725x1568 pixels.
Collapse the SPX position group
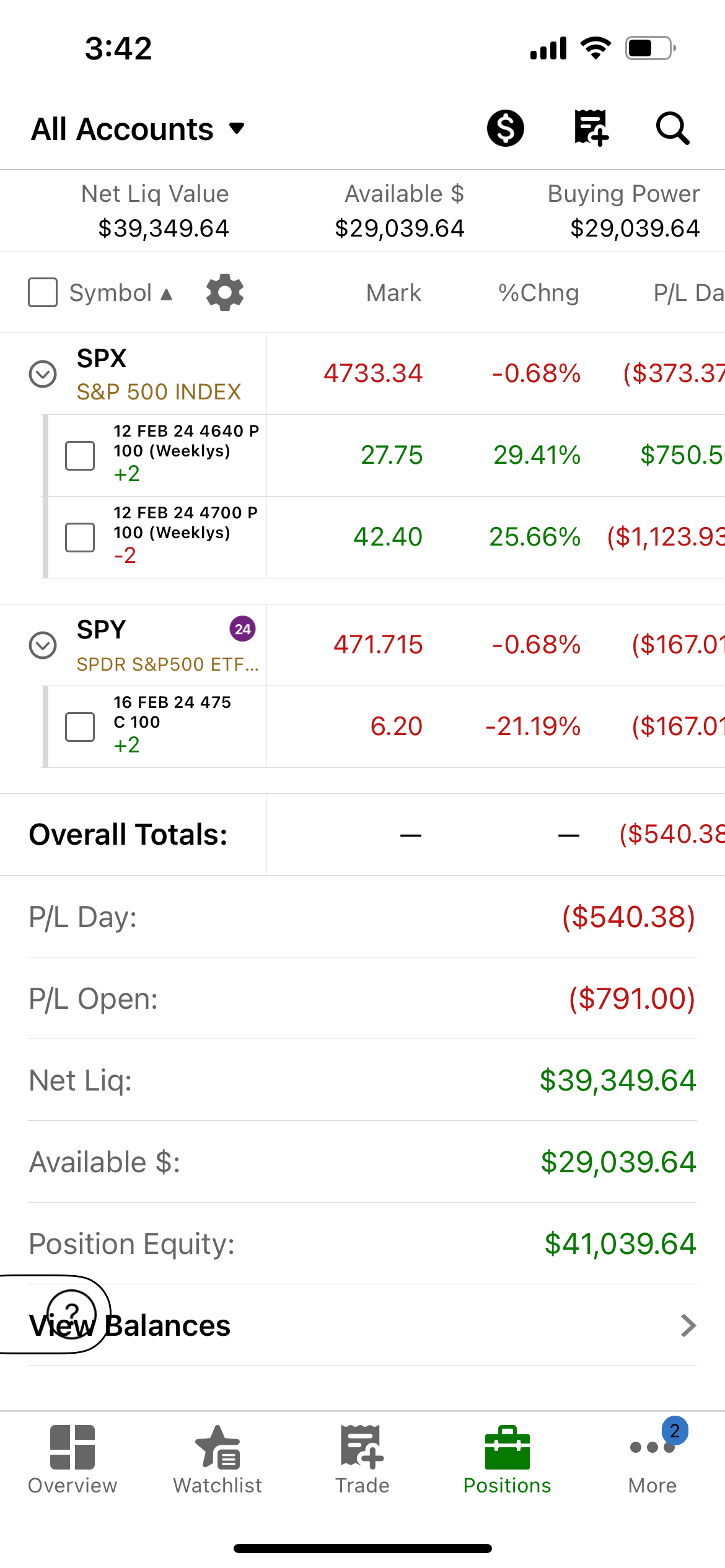(x=43, y=374)
